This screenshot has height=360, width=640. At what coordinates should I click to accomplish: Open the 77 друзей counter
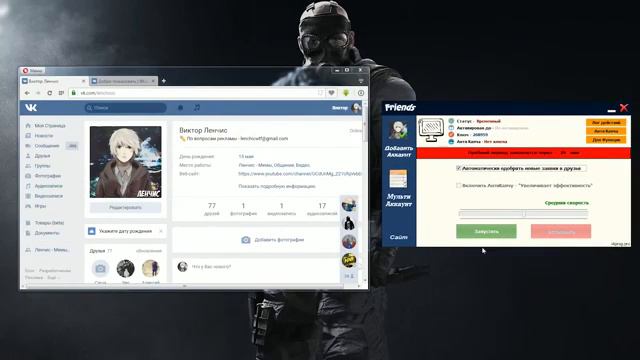[211, 209]
